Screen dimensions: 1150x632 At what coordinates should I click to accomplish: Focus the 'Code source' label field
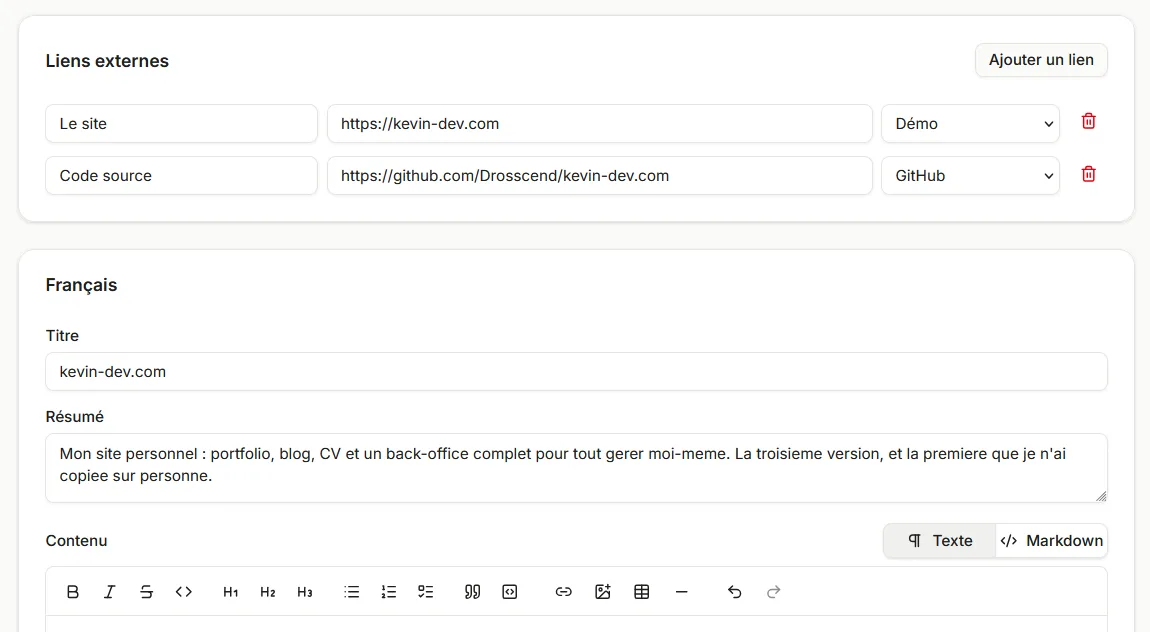coord(181,175)
